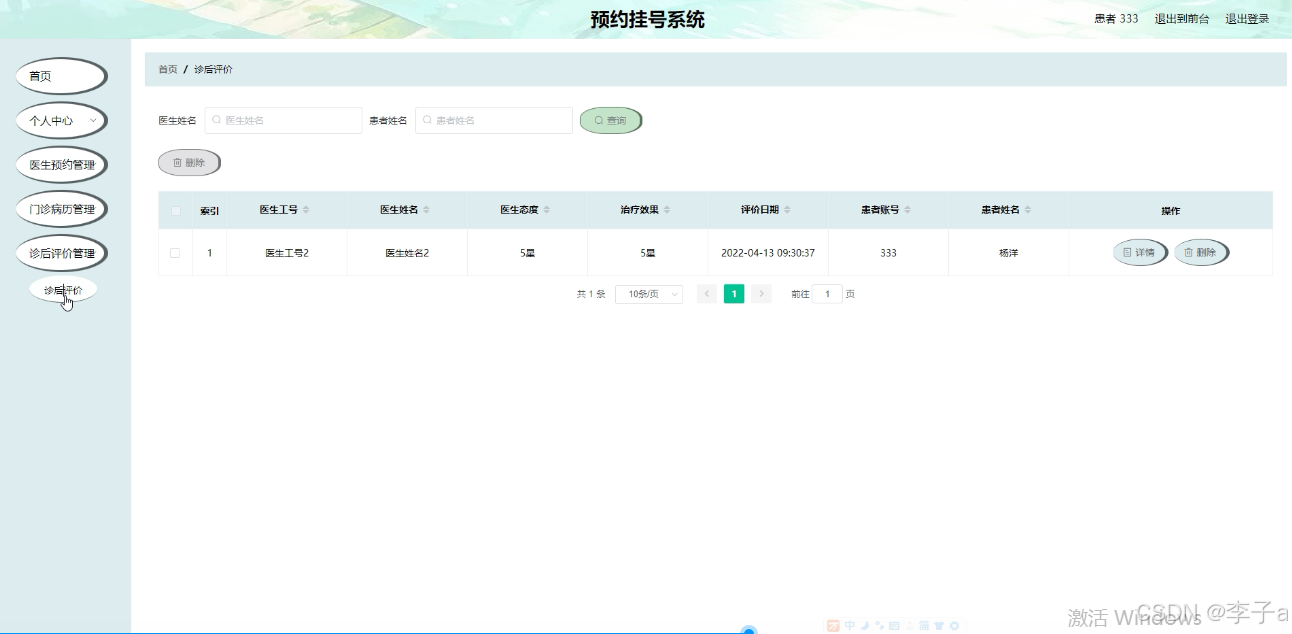Click the moon full/half-width icon on the IME toolbar

pyautogui.click(x=865, y=625)
